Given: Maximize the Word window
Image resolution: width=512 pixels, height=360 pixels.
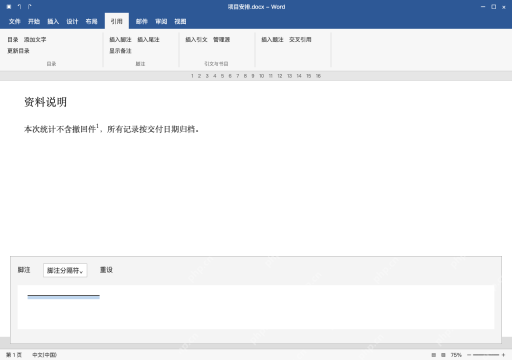Looking at the screenshot, I should [x=494, y=7].
